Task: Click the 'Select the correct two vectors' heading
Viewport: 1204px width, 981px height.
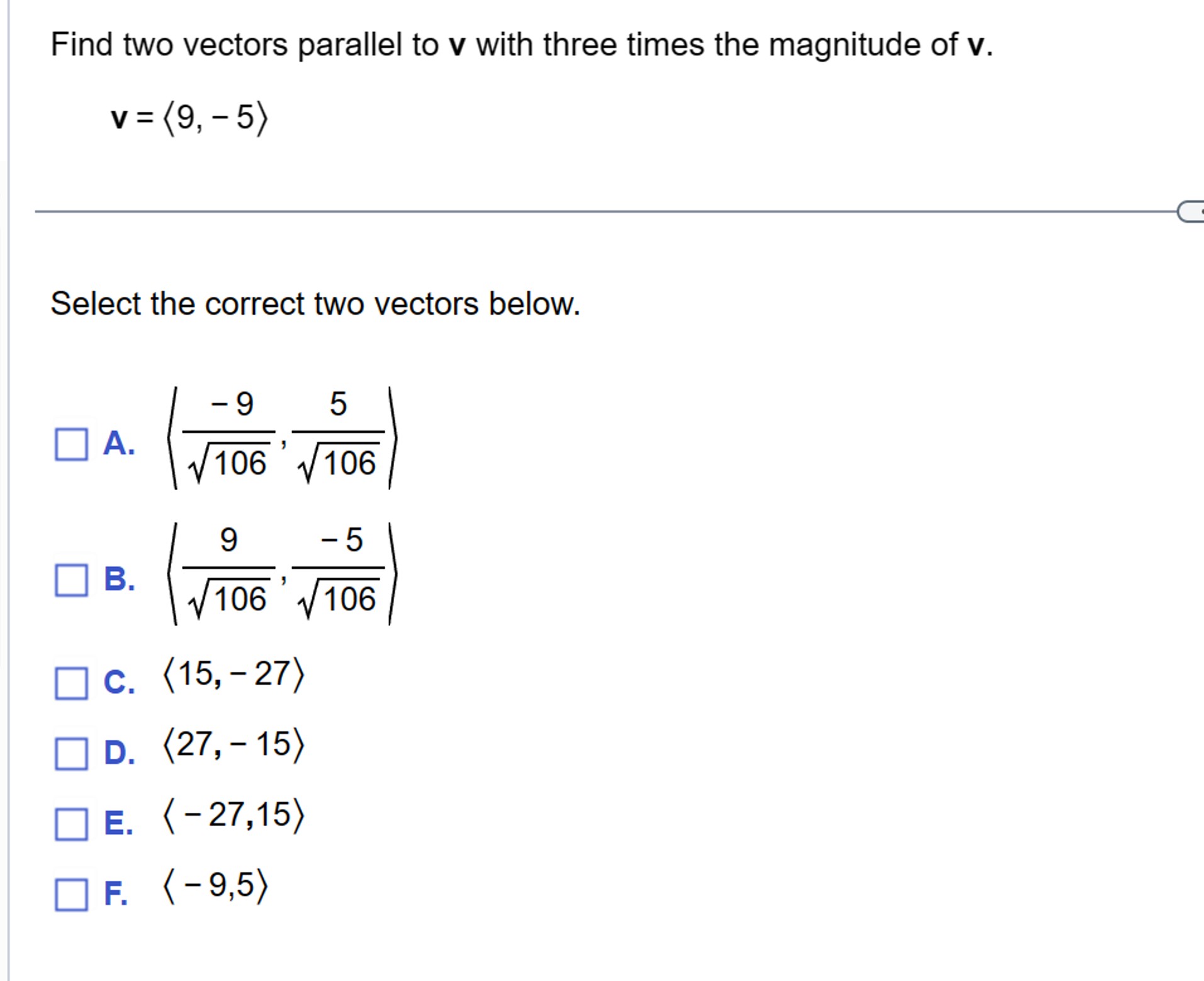Action: (x=315, y=303)
